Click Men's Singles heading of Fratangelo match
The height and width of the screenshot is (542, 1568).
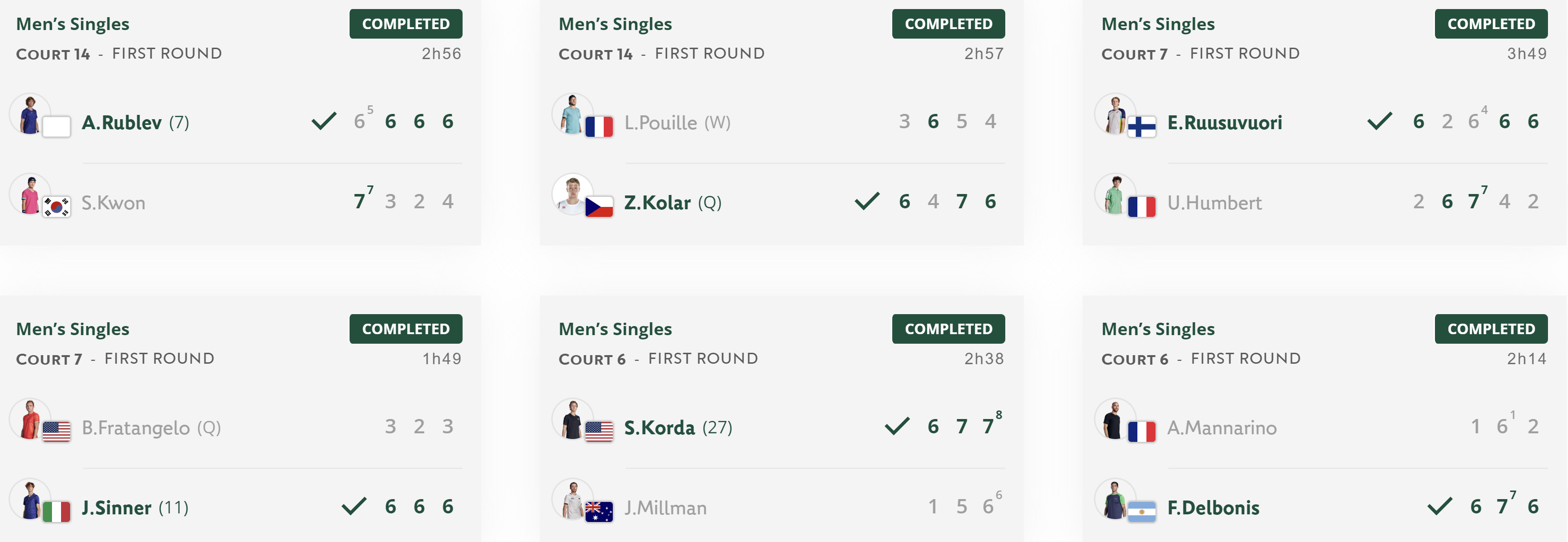point(72,329)
